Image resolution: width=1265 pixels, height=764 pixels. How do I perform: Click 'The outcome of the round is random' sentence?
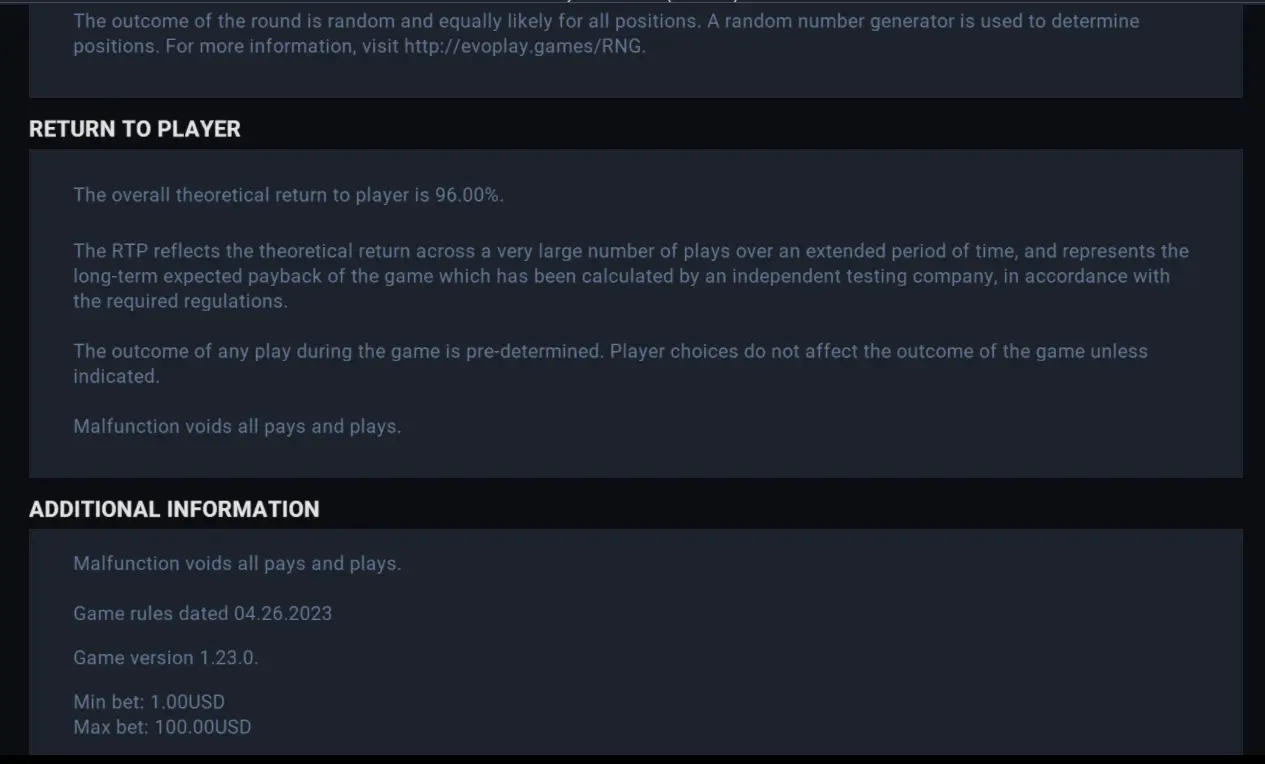click(x=387, y=21)
